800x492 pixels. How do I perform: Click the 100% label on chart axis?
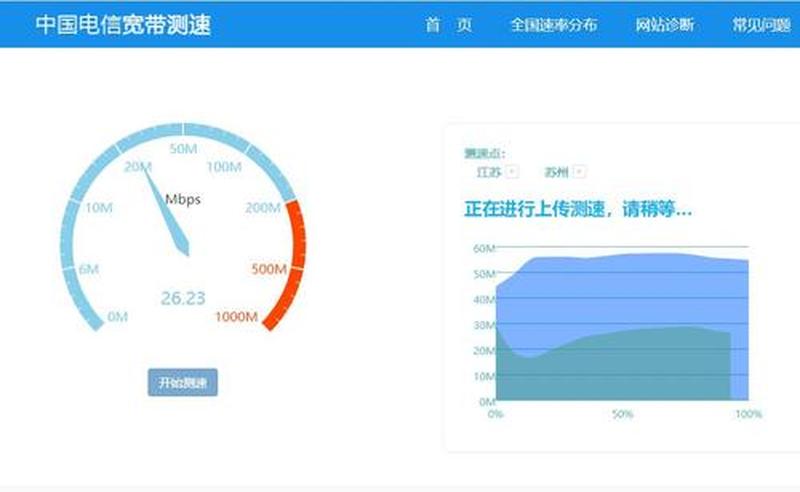(748, 414)
